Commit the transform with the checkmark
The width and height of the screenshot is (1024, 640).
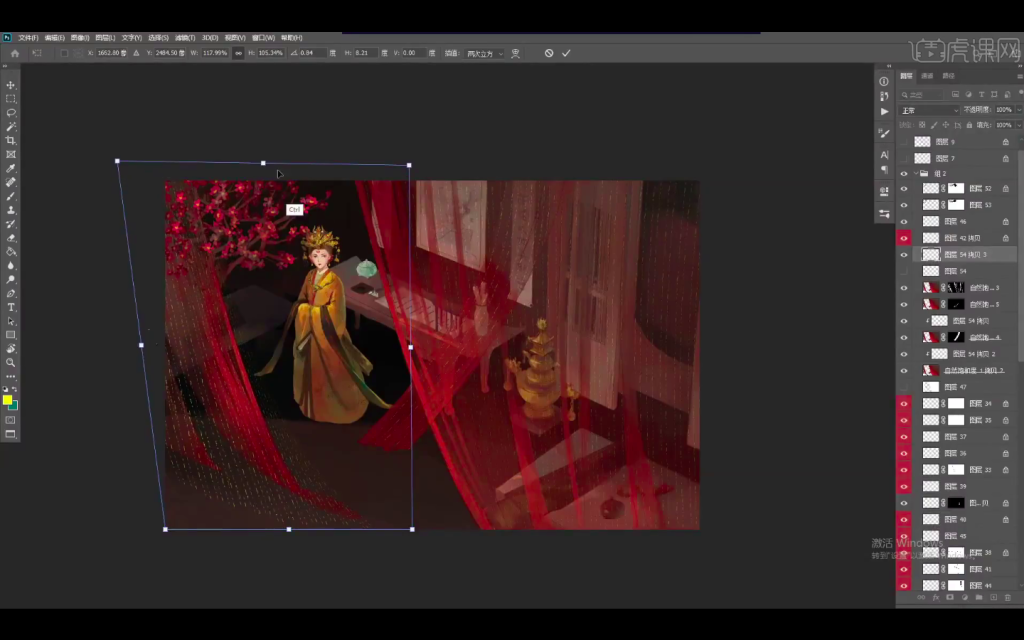(566, 53)
